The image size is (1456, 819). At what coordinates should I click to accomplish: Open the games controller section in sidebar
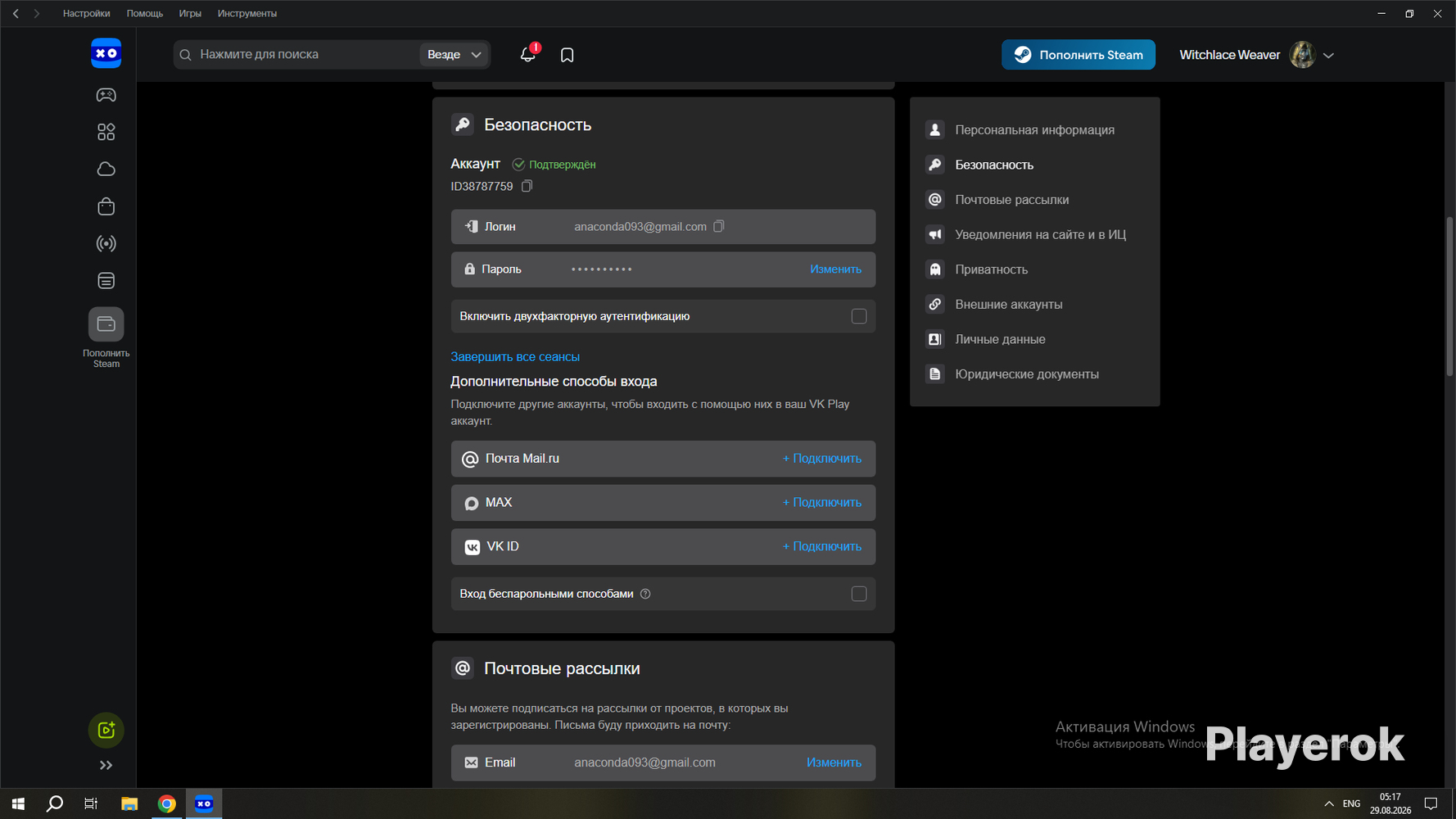point(106,95)
